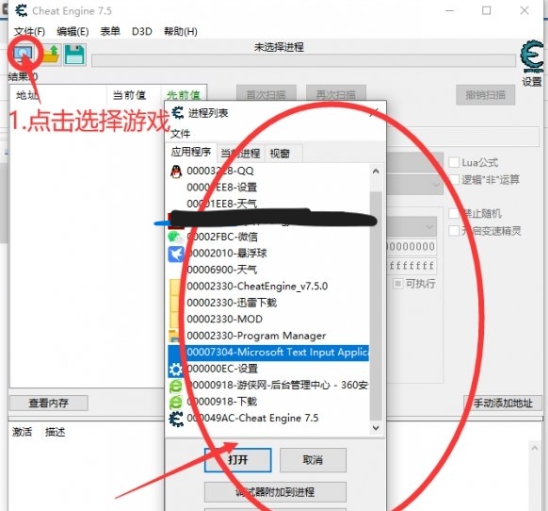Open 文件 menu in process list dialog
The image size is (548, 511).
pos(180,134)
